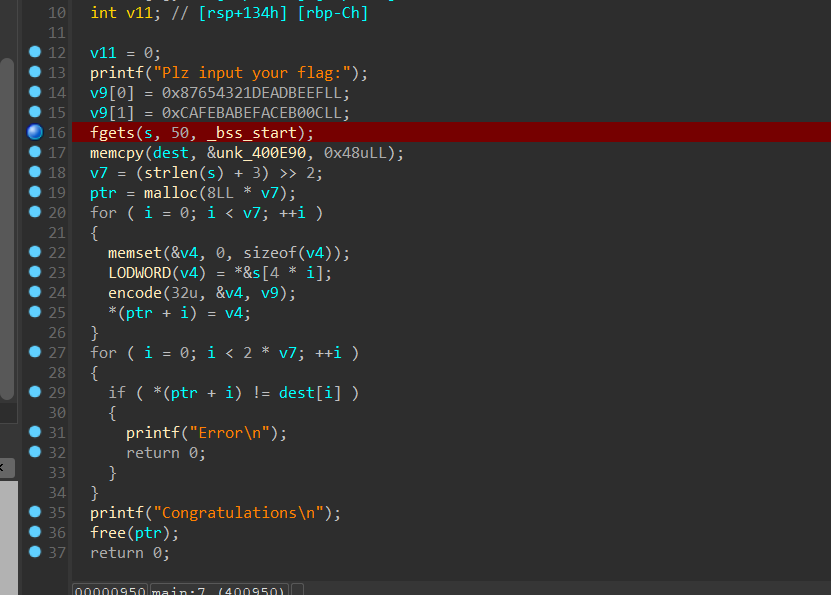This screenshot has width=831, height=595.
Task: Toggle breakpoint dot on line 12
Action: (x=35, y=52)
